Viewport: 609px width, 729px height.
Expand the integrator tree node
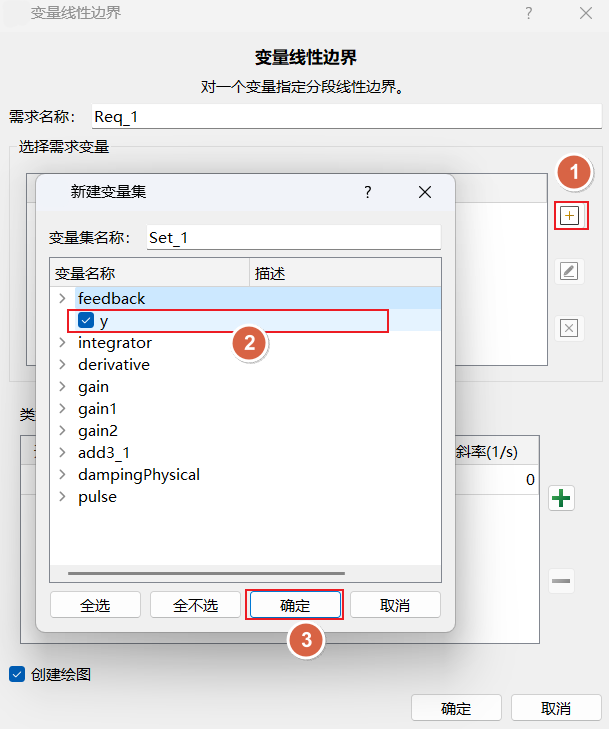(x=62, y=343)
